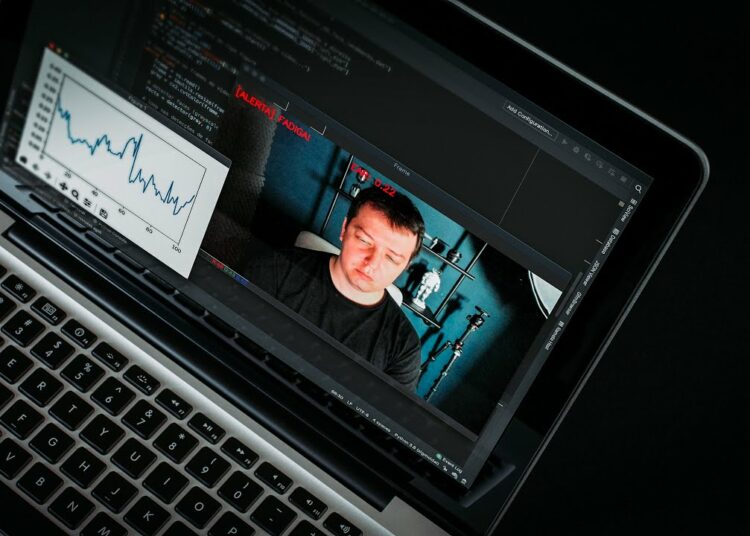
Task: Click the Search Everywhere magnifier icon
Action: tap(639, 188)
